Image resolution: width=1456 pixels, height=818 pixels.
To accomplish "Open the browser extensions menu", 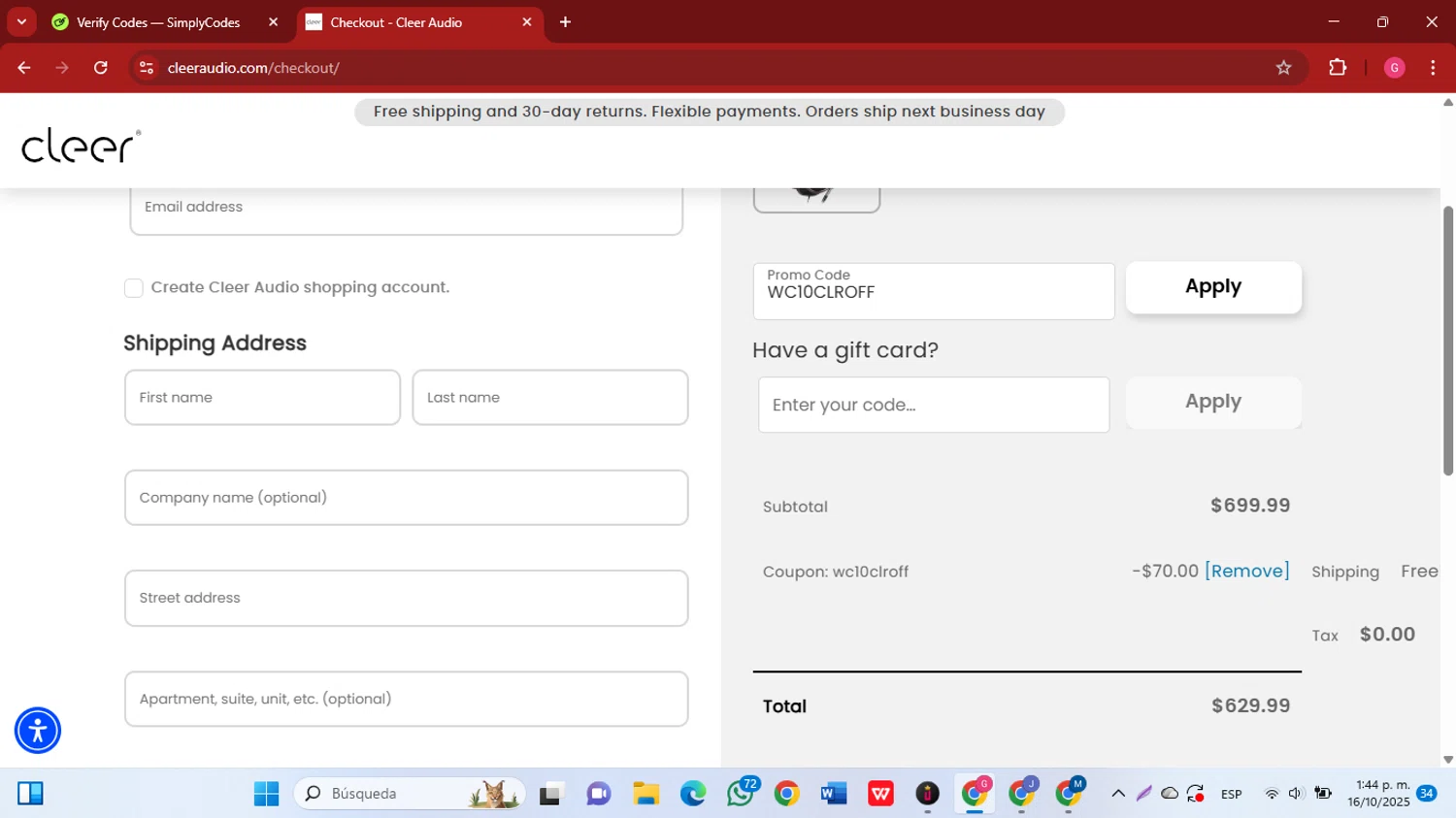I will [1338, 68].
